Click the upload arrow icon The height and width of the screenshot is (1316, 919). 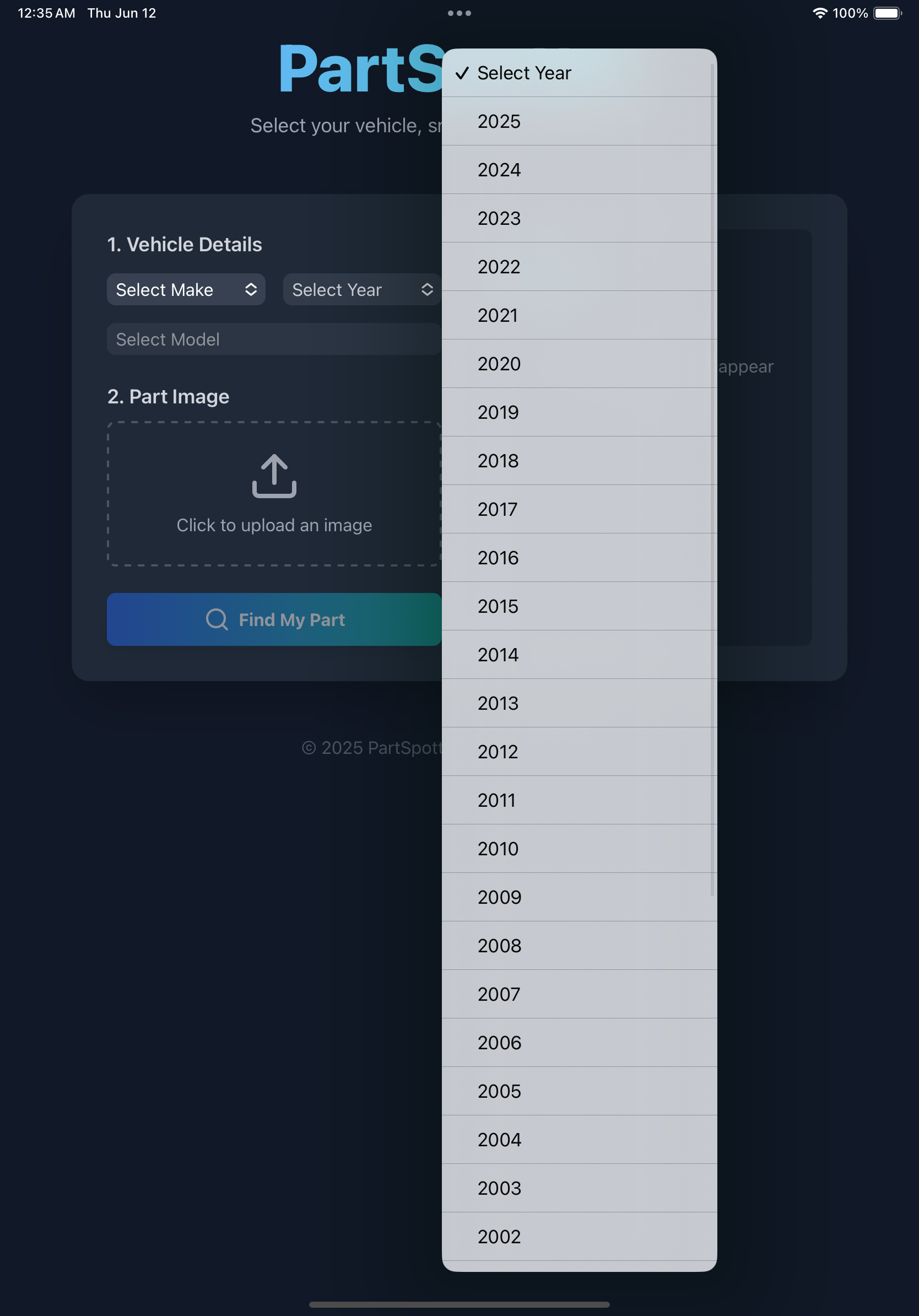pyautogui.click(x=274, y=476)
